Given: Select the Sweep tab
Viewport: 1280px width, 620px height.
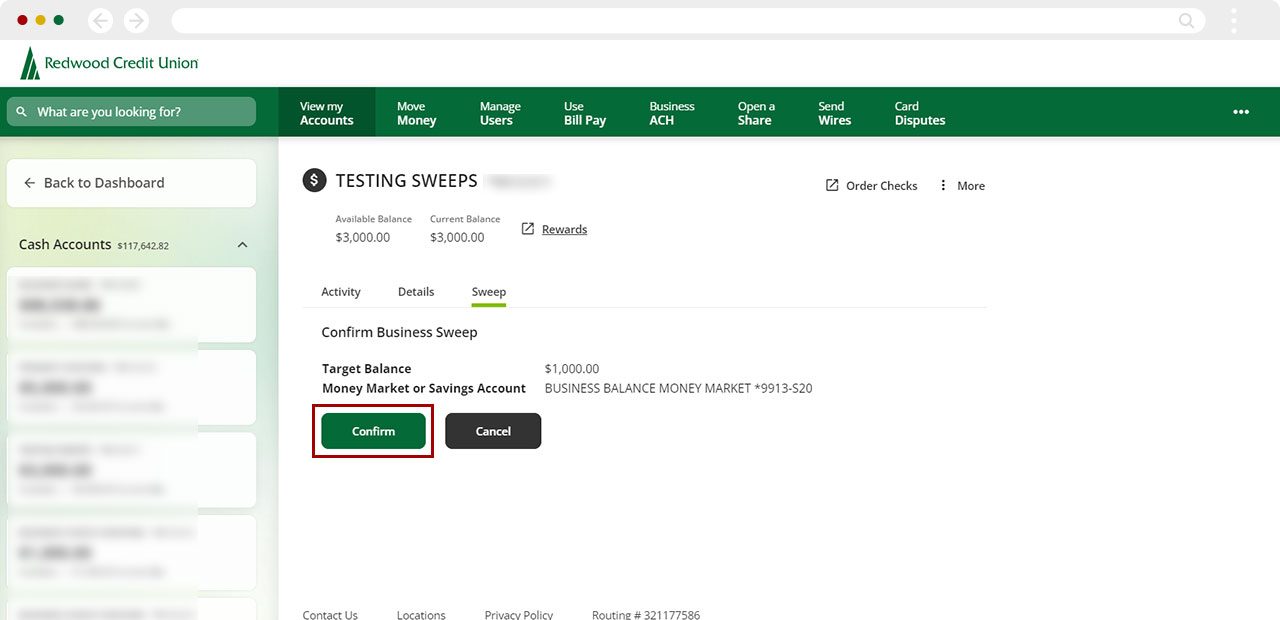Looking at the screenshot, I should click(x=489, y=292).
